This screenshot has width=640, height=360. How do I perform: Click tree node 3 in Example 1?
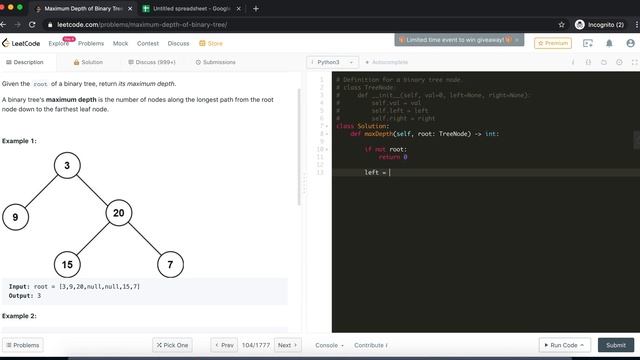pyautogui.click(x=67, y=165)
